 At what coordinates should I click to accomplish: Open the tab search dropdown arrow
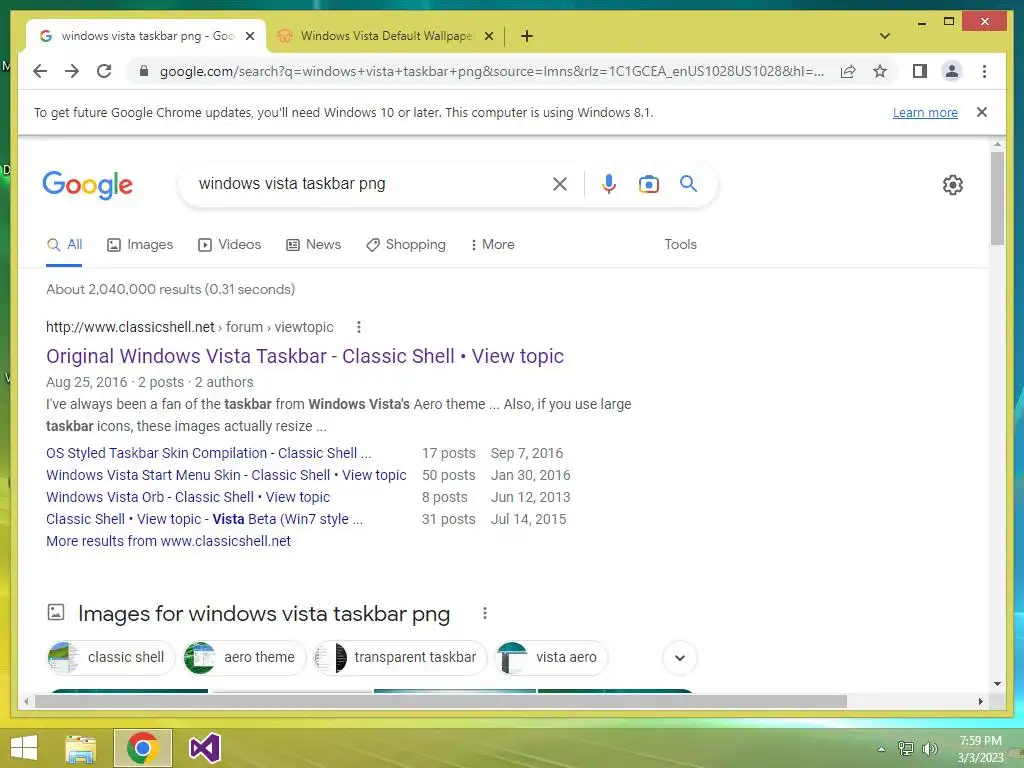tap(885, 36)
